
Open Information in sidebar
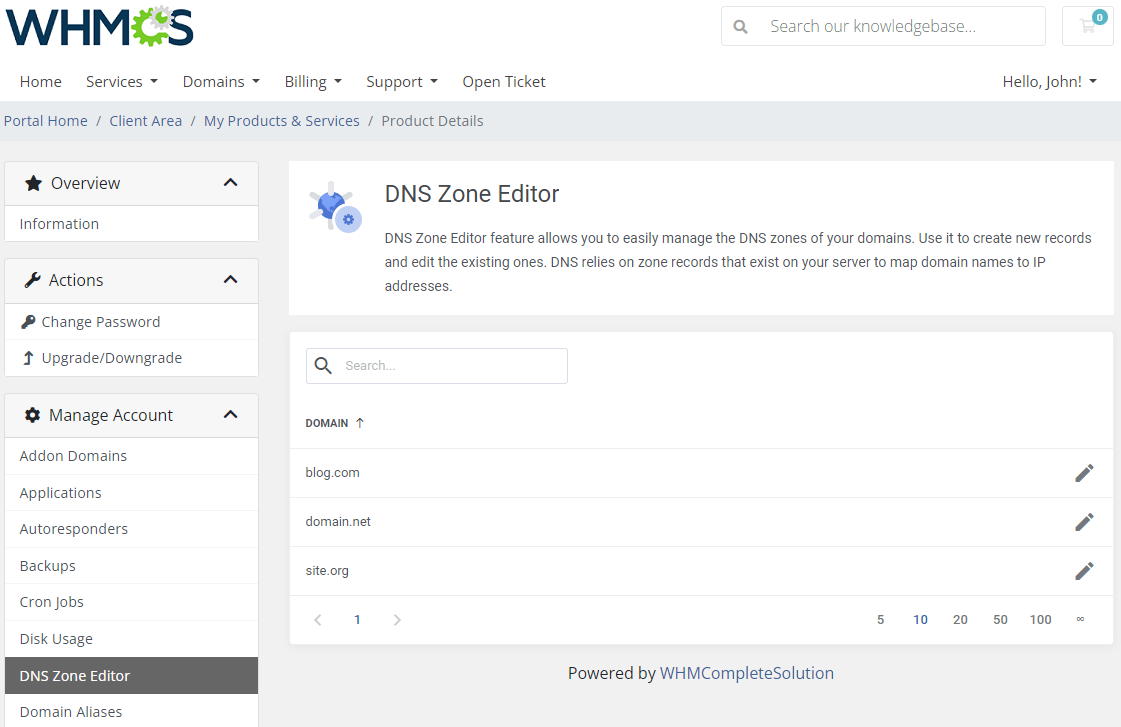tap(132, 224)
